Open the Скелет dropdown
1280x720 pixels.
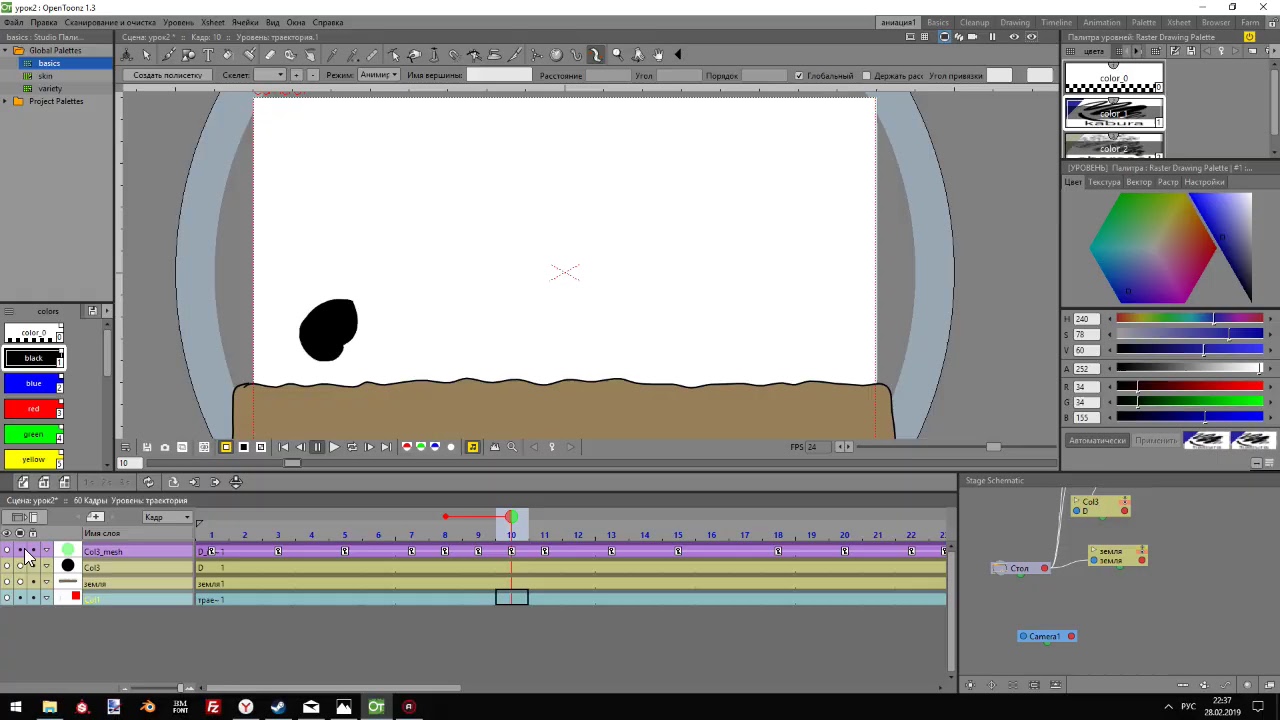(x=268, y=75)
